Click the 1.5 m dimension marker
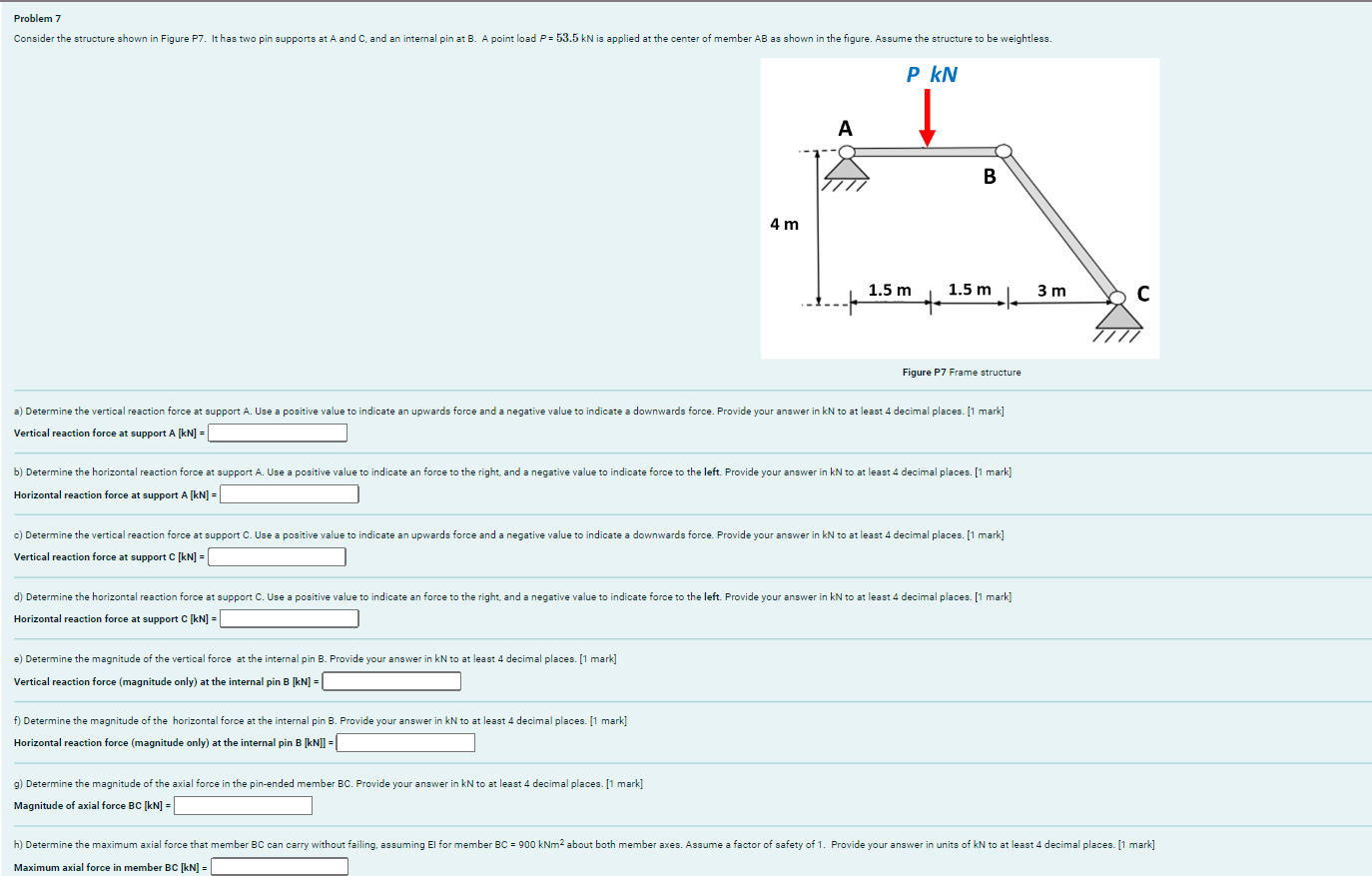The width and height of the screenshot is (1372, 876). coord(892,291)
